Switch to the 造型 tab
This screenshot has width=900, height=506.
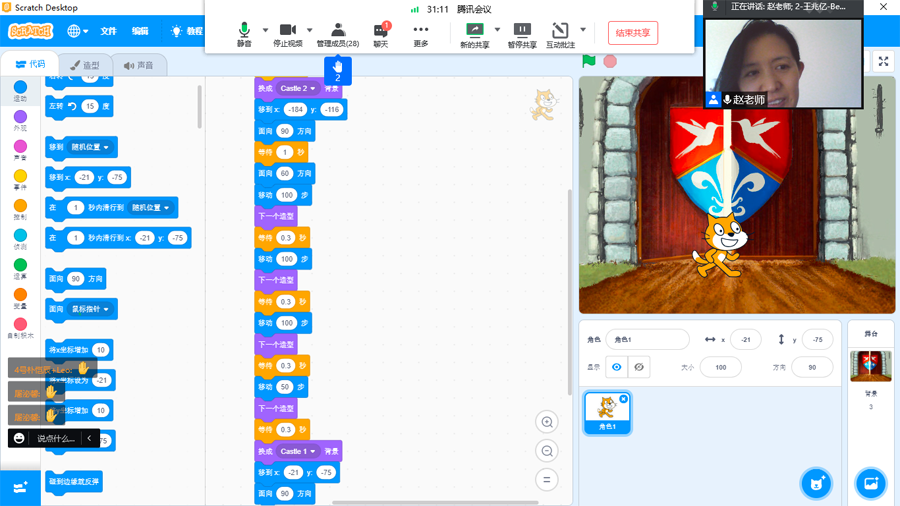tap(84, 65)
